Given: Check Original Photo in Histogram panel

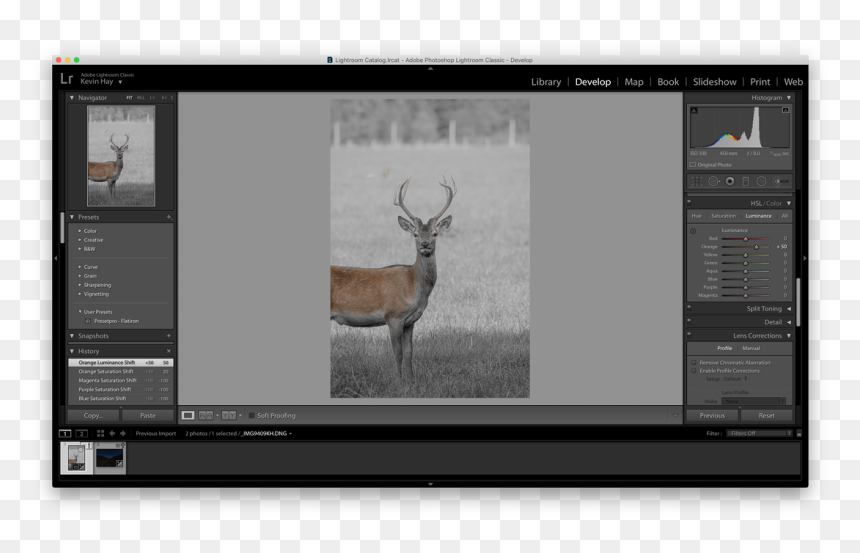Looking at the screenshot, I should (693, 165).
